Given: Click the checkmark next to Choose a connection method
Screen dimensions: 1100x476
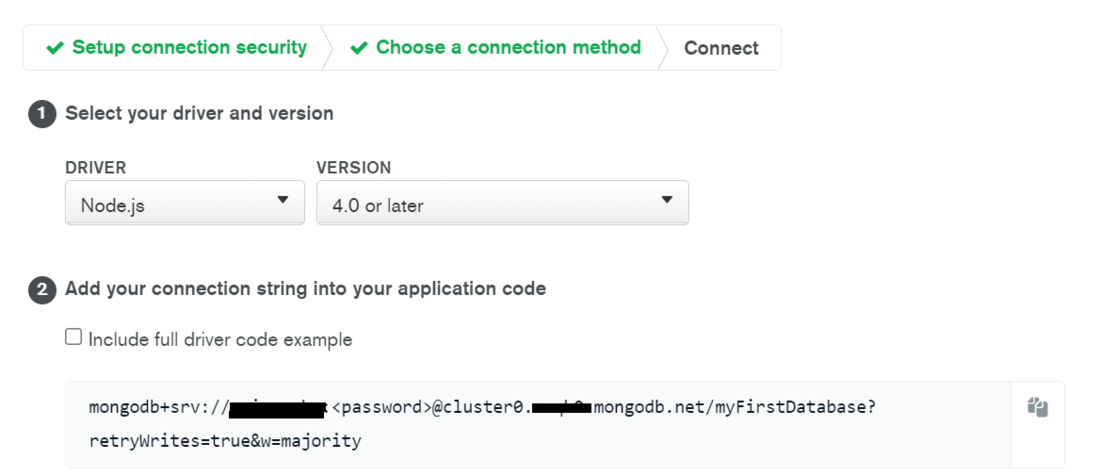Looking at the screenshot, I should [359, 48].
